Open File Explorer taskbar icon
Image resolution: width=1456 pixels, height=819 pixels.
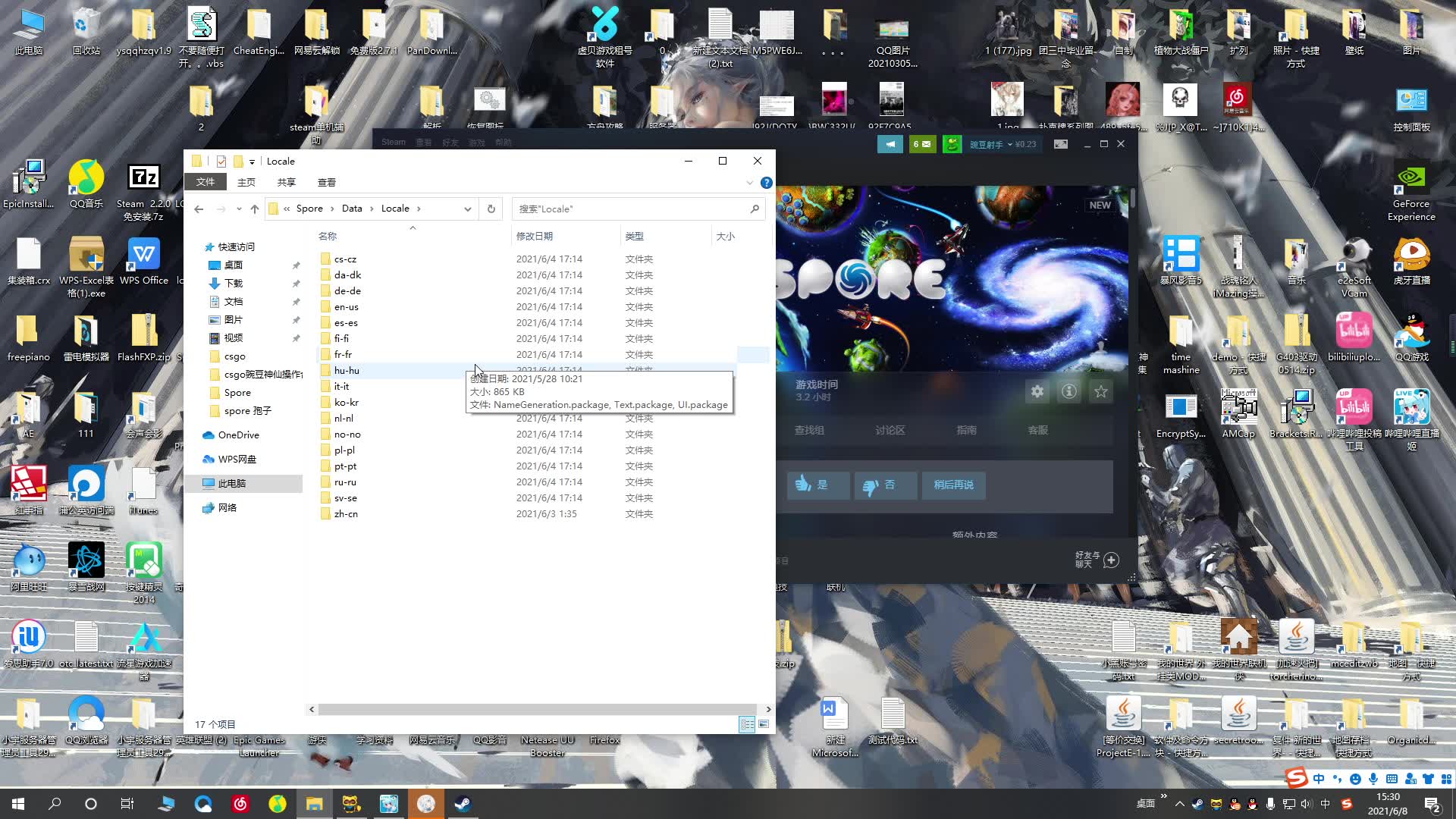pos(314,804)
